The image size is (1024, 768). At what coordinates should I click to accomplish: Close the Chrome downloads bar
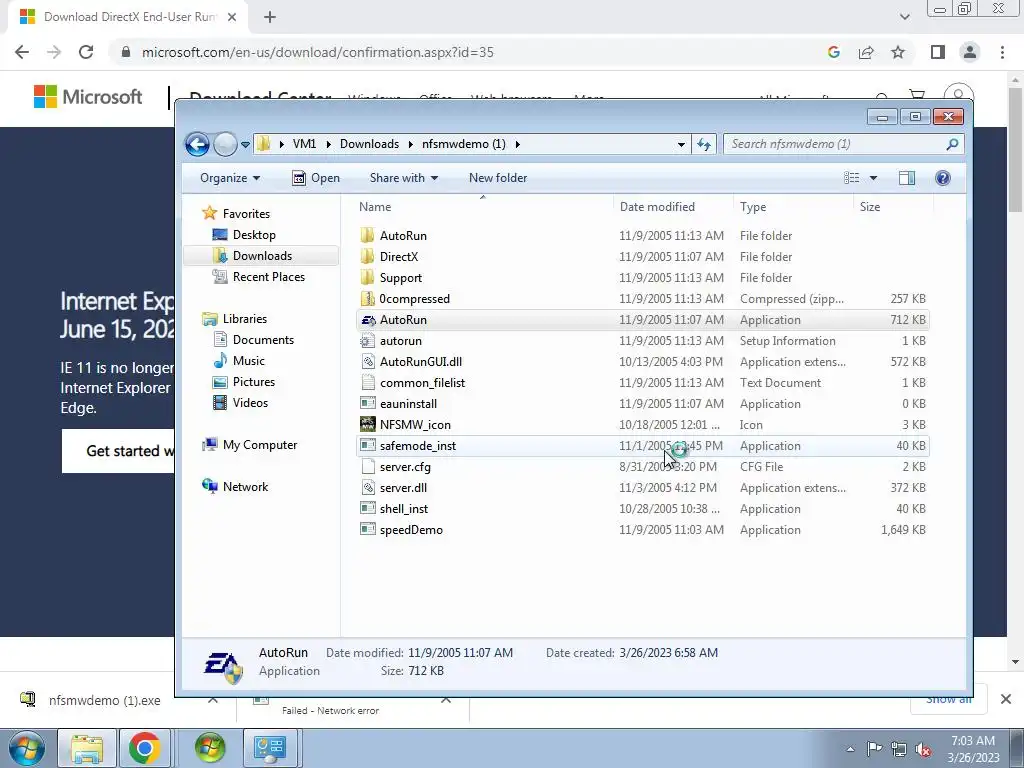click(x=1006, y=699)
